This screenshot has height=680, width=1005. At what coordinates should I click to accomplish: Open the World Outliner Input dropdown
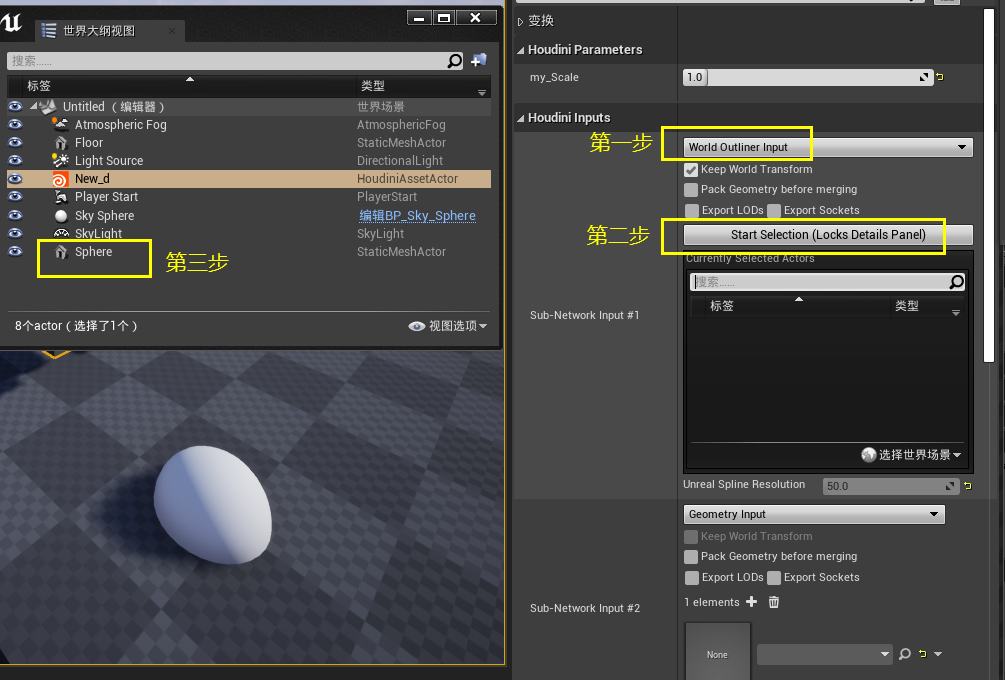pyautogui.click(x=828, y=147)
